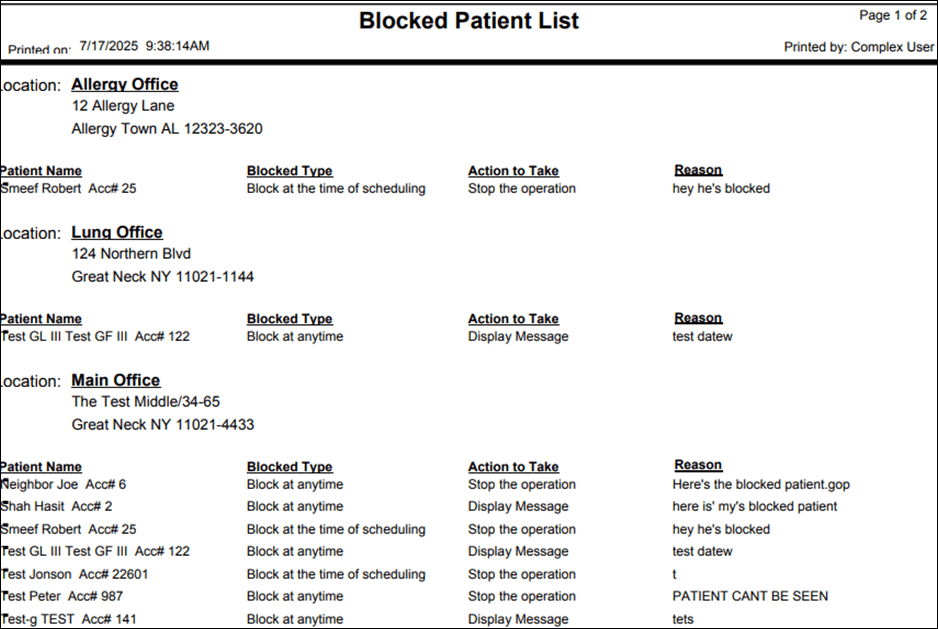Click reason "Here's the blocked patient.gop"
This screenshot has width=938, height=629.
pos(761,485)
